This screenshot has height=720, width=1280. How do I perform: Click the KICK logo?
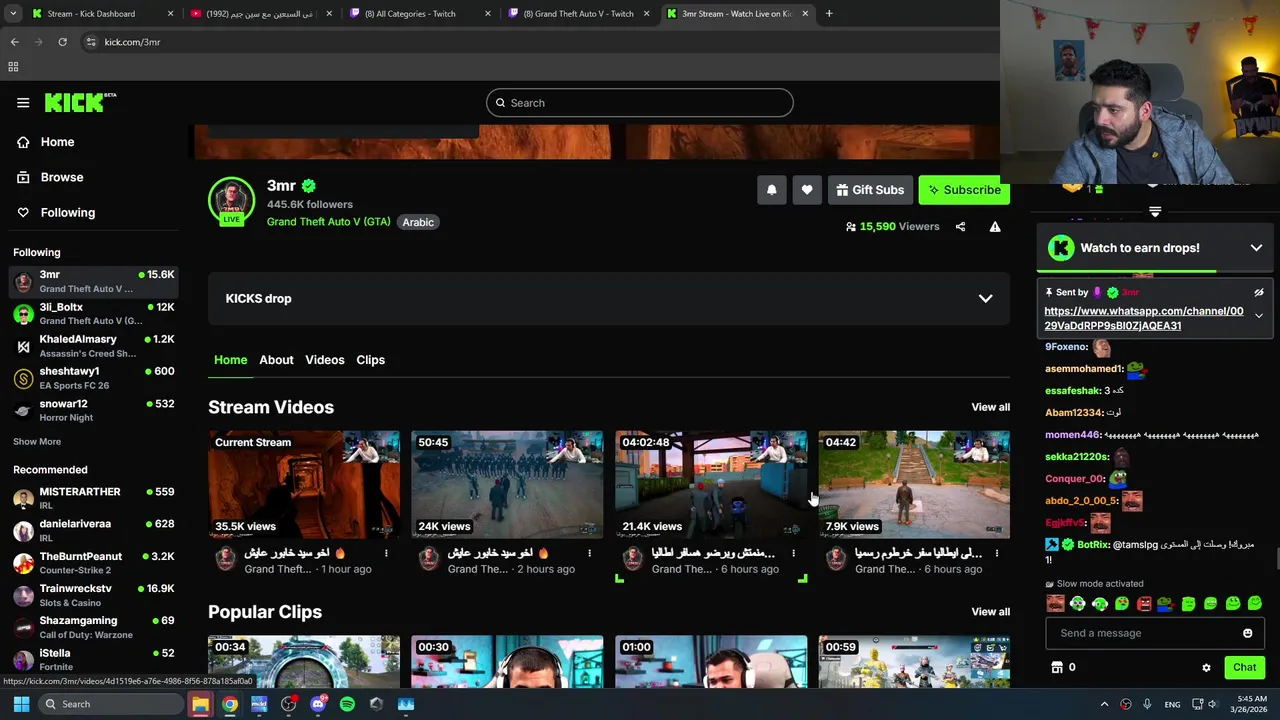(80, 102)
